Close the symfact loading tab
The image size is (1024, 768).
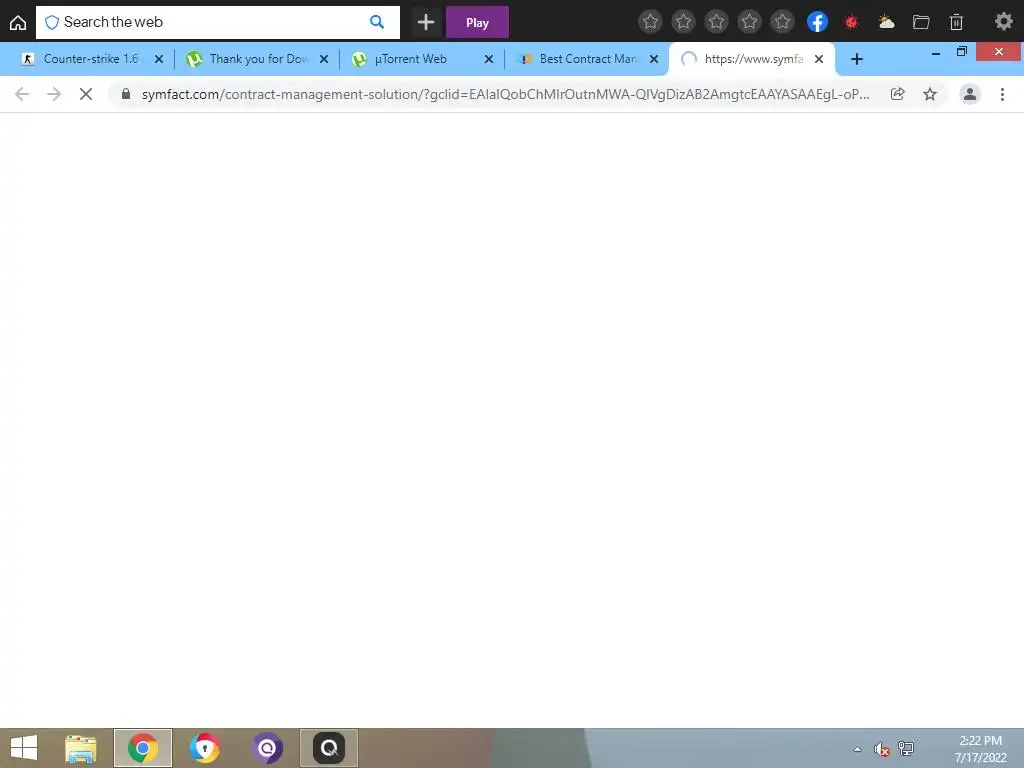(x=819, y=59)
